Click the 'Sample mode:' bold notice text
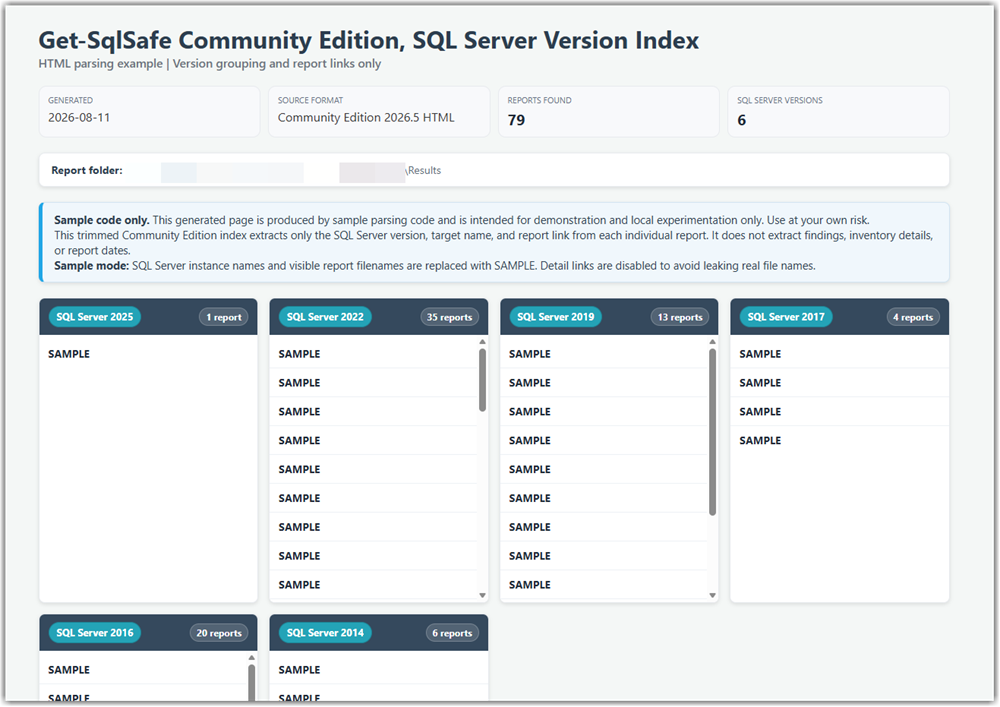The height and width of the screenshot is (707, 1000). pyautogui.click(x=91, y=266)
